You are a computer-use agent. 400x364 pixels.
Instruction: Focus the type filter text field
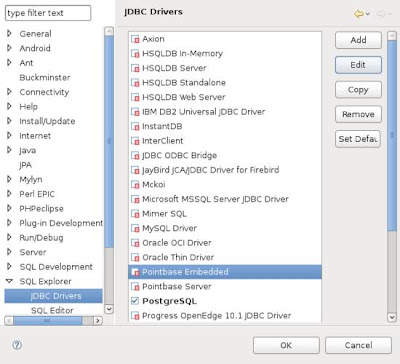pyautogui.click(x=48, y=13)
